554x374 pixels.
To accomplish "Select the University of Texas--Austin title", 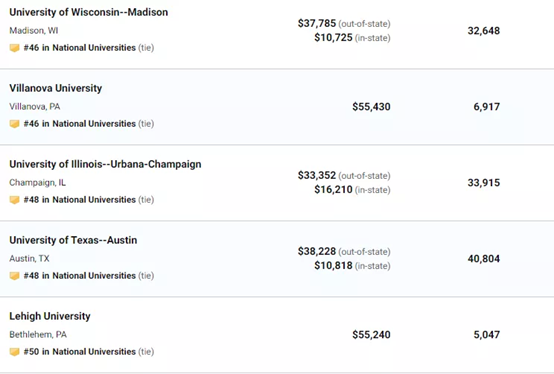I will [73, 240].
